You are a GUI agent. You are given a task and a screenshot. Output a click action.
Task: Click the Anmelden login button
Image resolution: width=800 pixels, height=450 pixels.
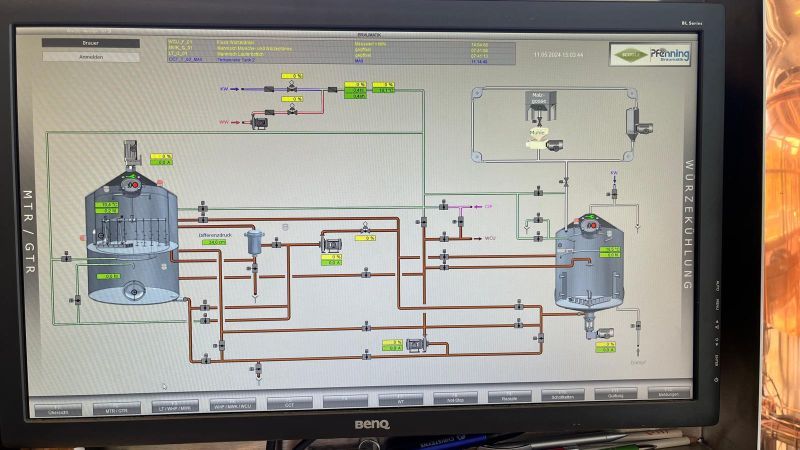(91, 57)
